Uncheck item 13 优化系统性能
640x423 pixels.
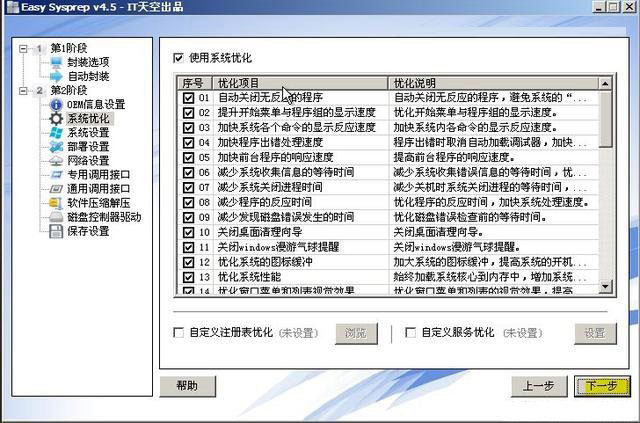tap(188, 278)
